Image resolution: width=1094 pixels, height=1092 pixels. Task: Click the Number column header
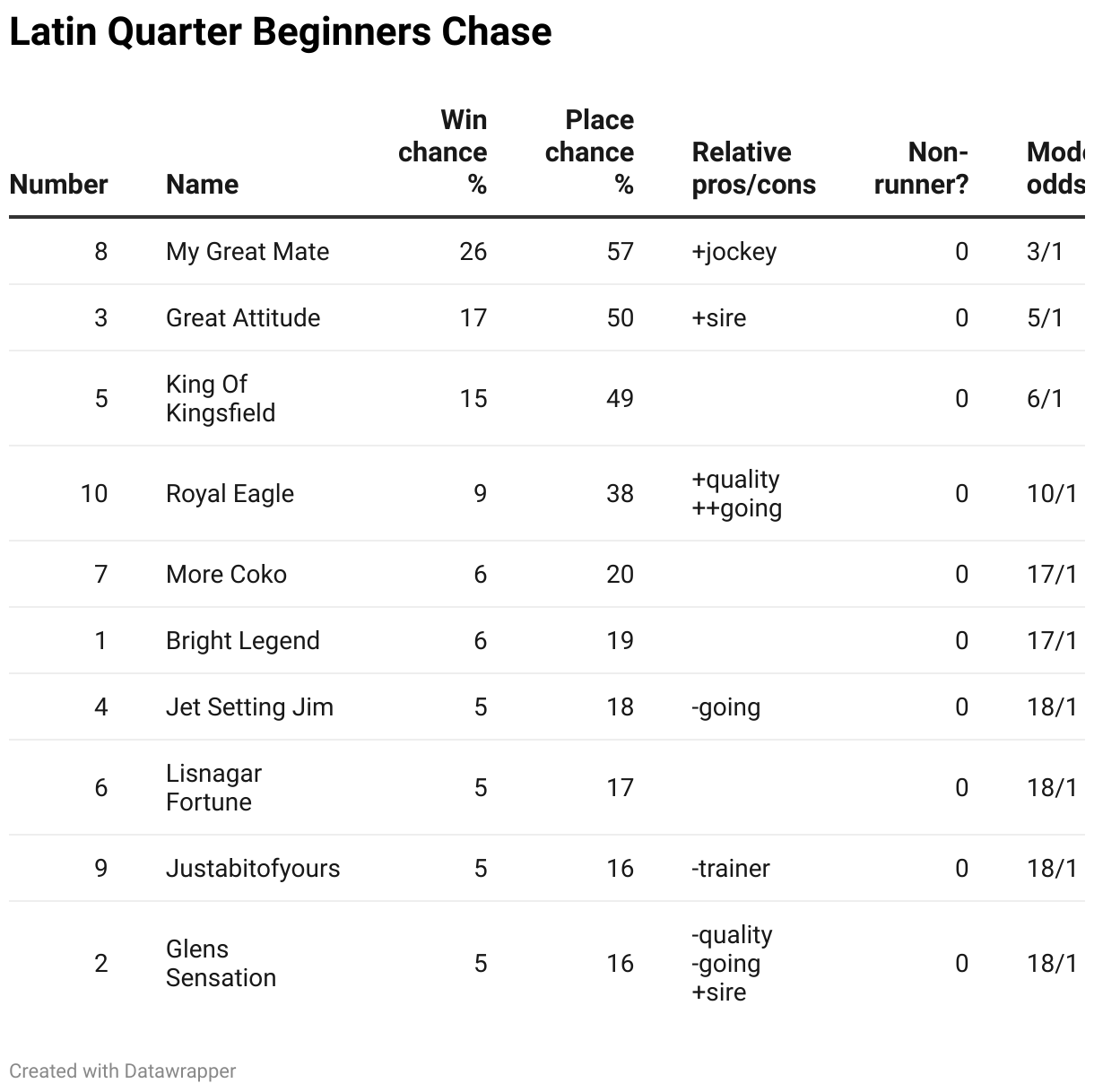click(58, 184)
